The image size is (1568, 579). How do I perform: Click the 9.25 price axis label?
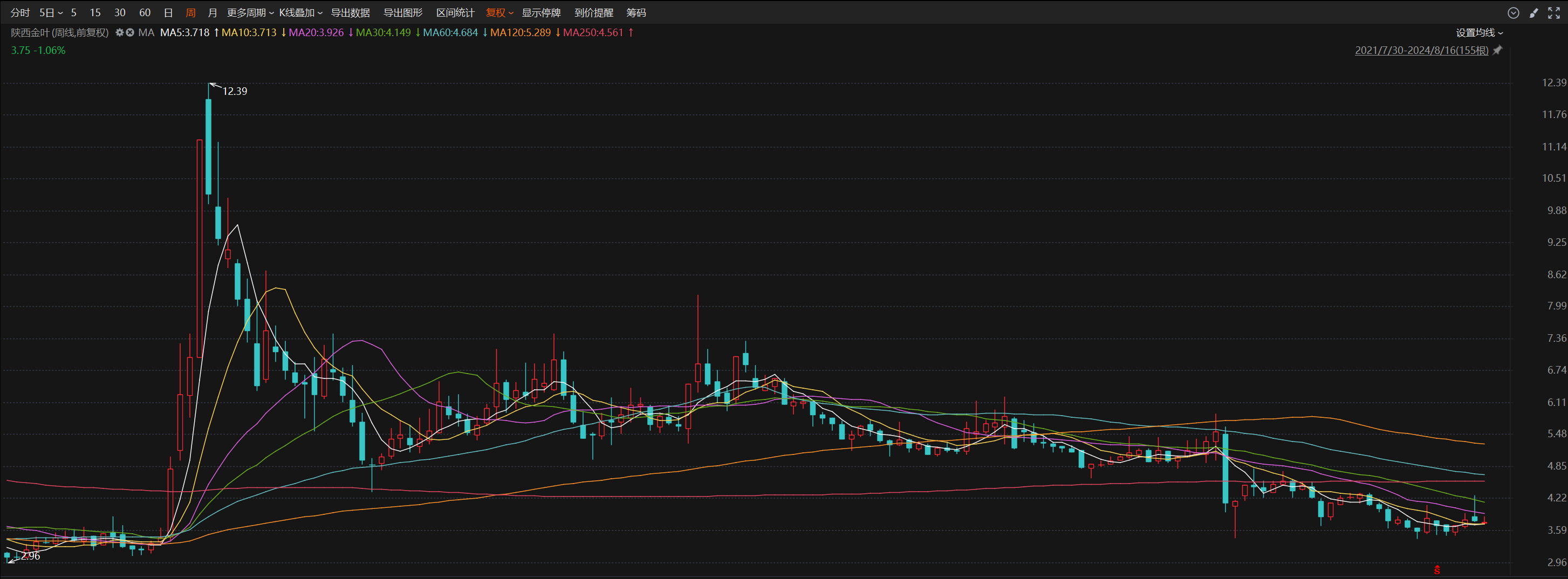pos(1557,242)
